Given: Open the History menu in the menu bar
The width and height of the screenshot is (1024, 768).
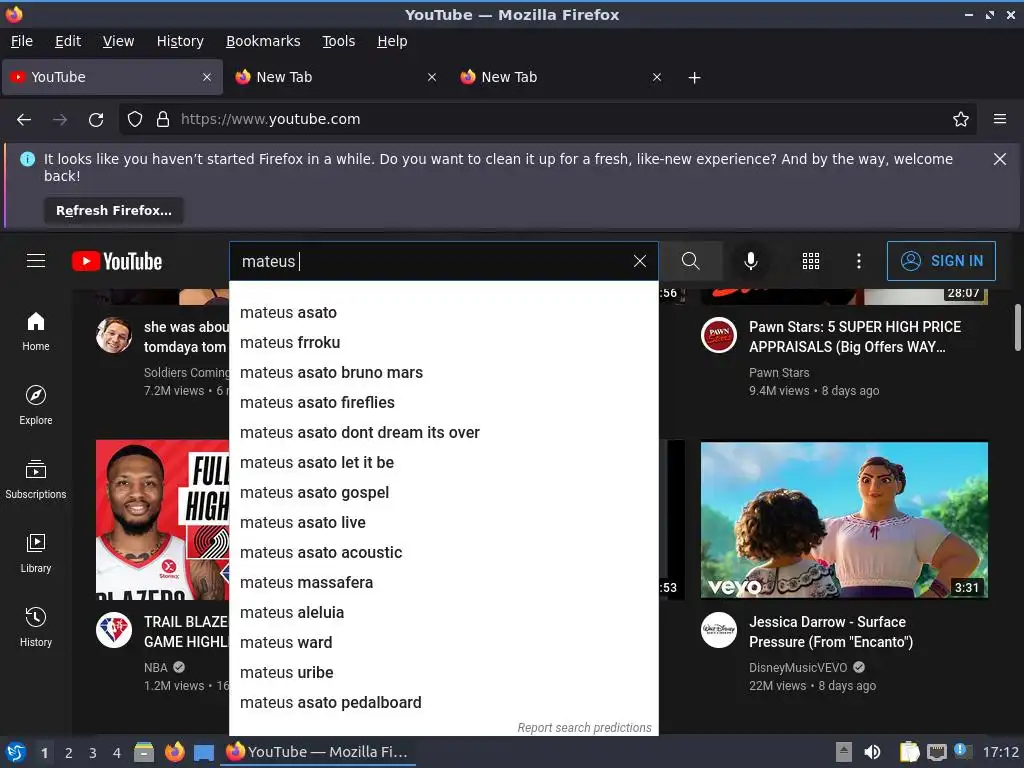Looking at the screenshot, I should pos(180,41).
